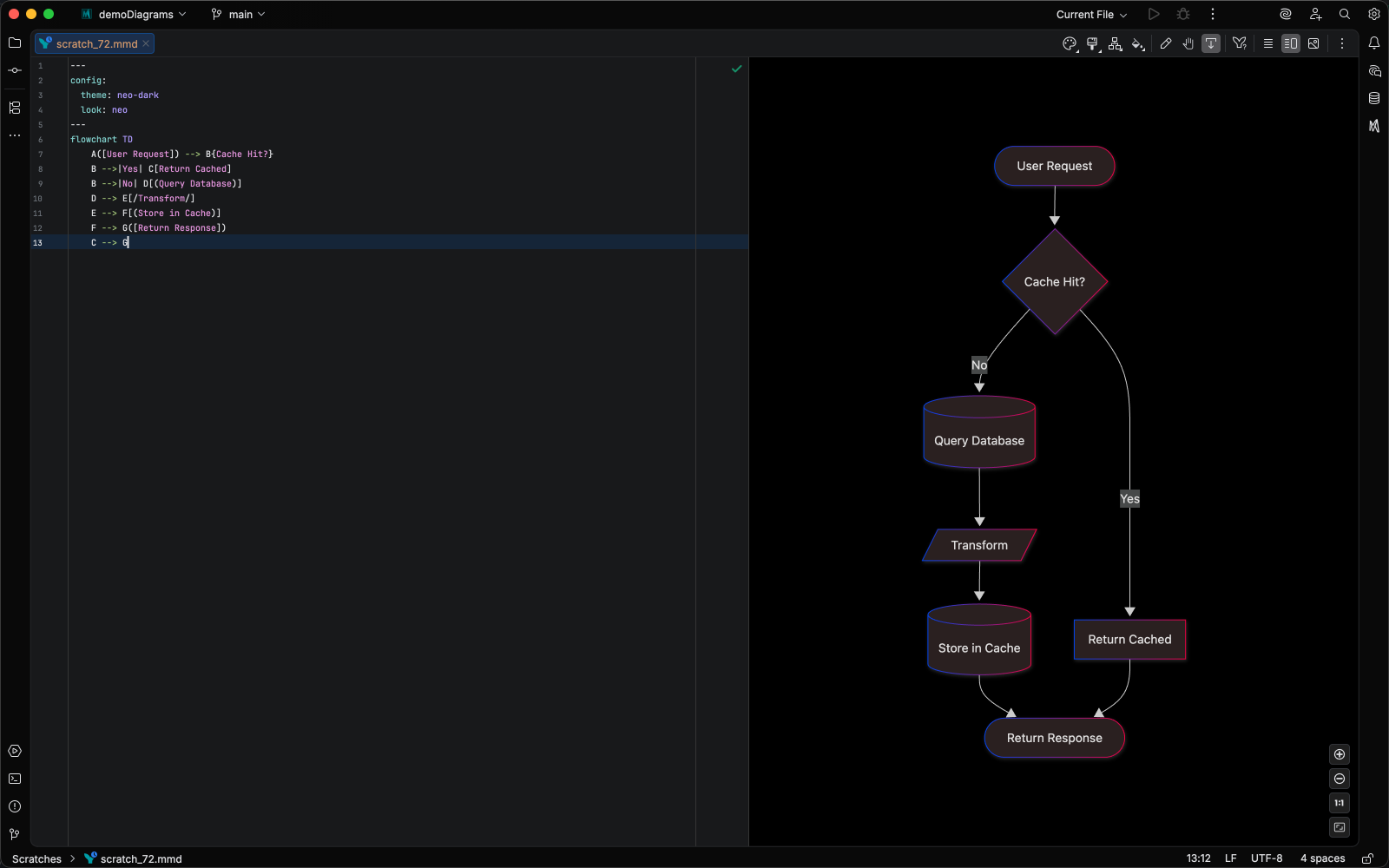Zoom in on the diagram preview
The image size is (1389, 868).
1340,754
